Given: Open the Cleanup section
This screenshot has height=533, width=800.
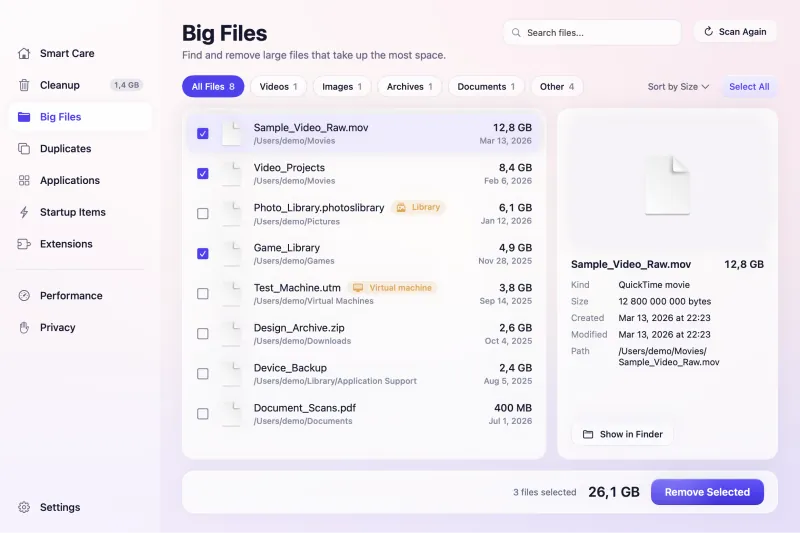Looking at the screenshot, I should coord(80,85).
